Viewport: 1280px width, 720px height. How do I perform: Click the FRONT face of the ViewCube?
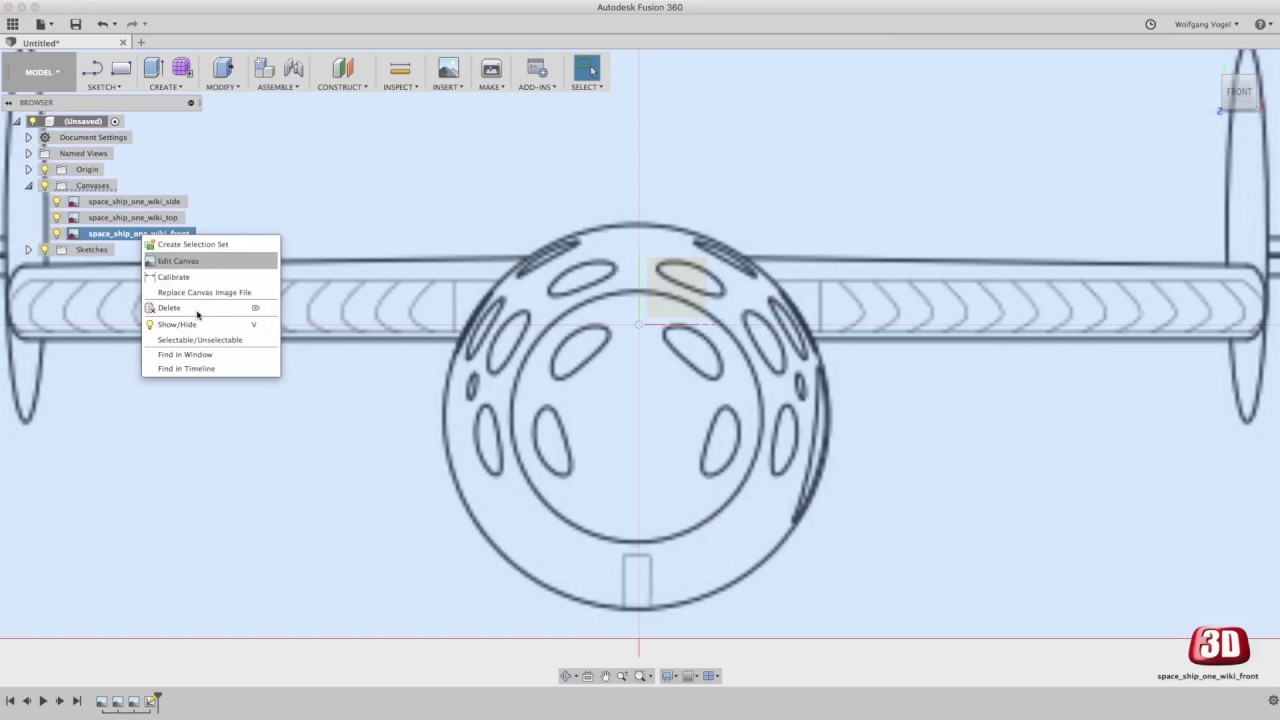[x=1239, y=92]
